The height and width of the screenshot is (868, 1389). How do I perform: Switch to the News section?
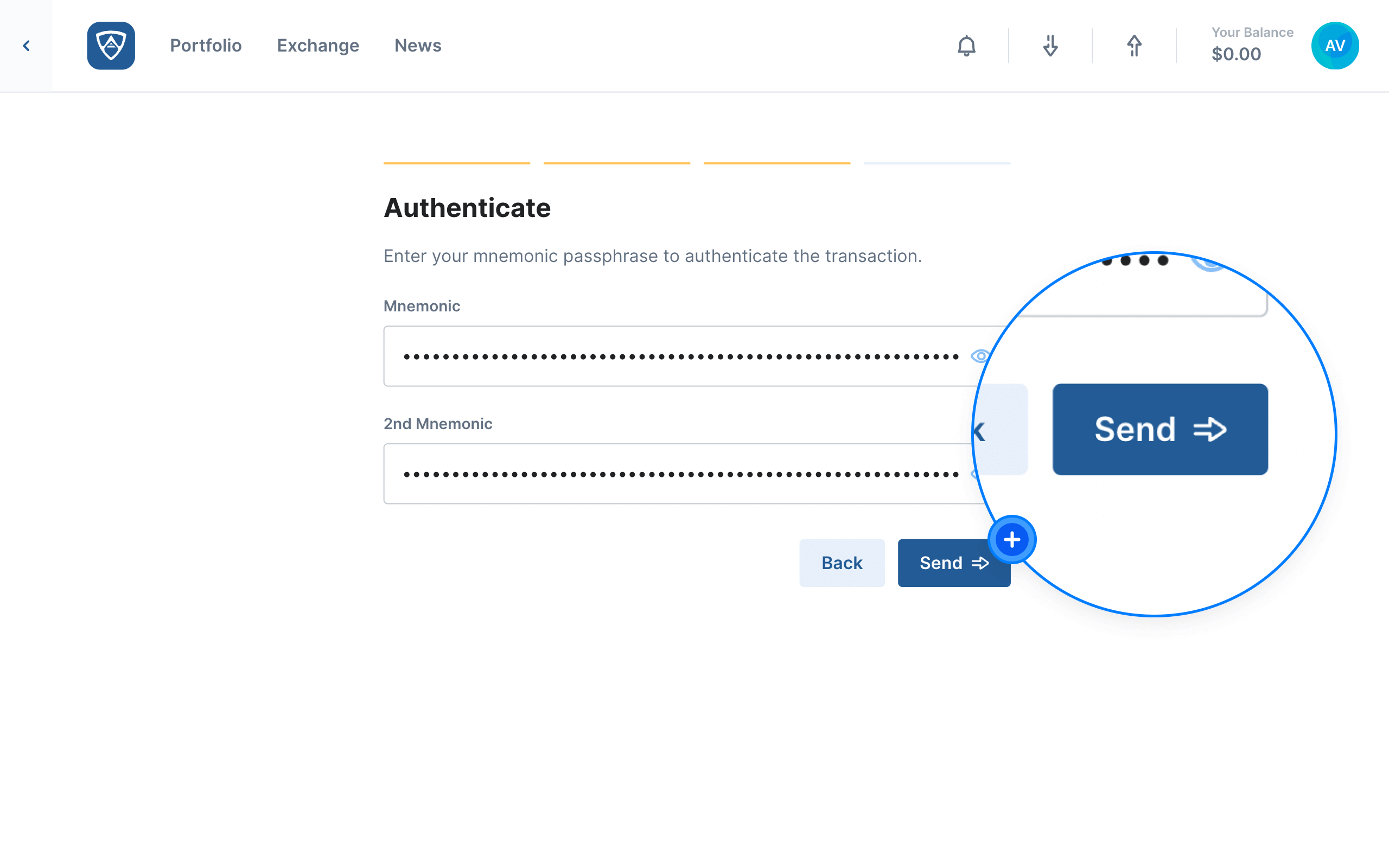tap(418, 46)
